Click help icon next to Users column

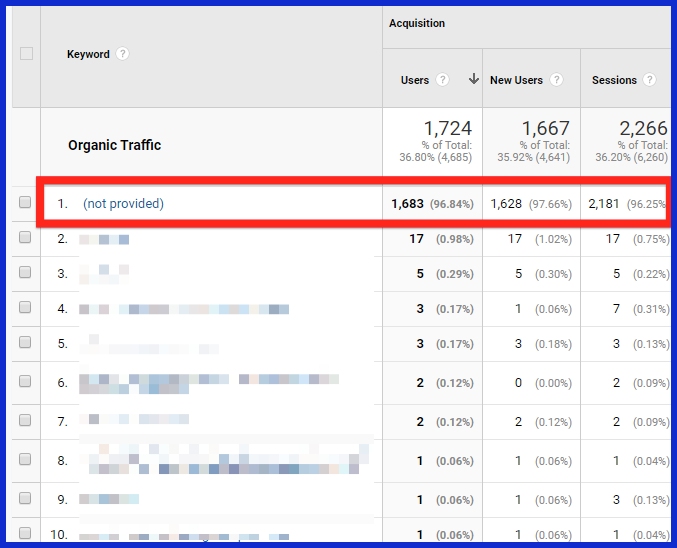pyautogui.click(x=442, y=80)
